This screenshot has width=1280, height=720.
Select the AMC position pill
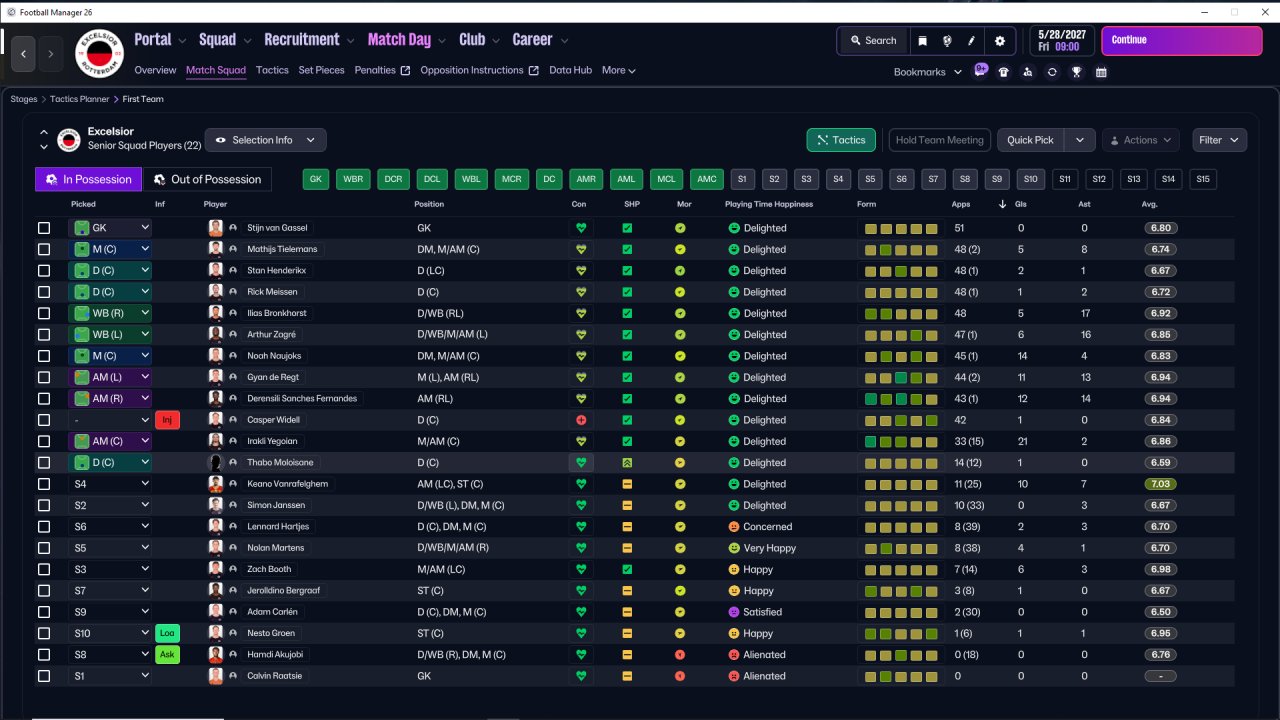707,179
